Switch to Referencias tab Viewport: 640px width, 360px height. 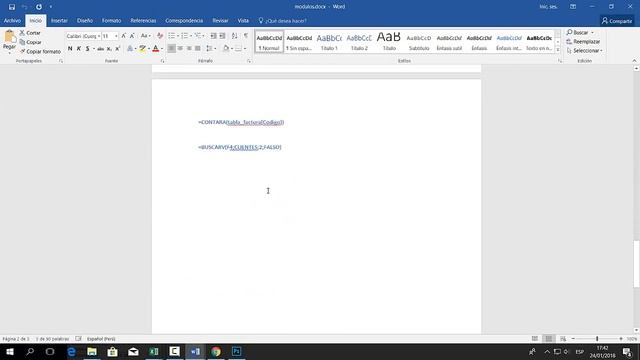coord(143,20)
